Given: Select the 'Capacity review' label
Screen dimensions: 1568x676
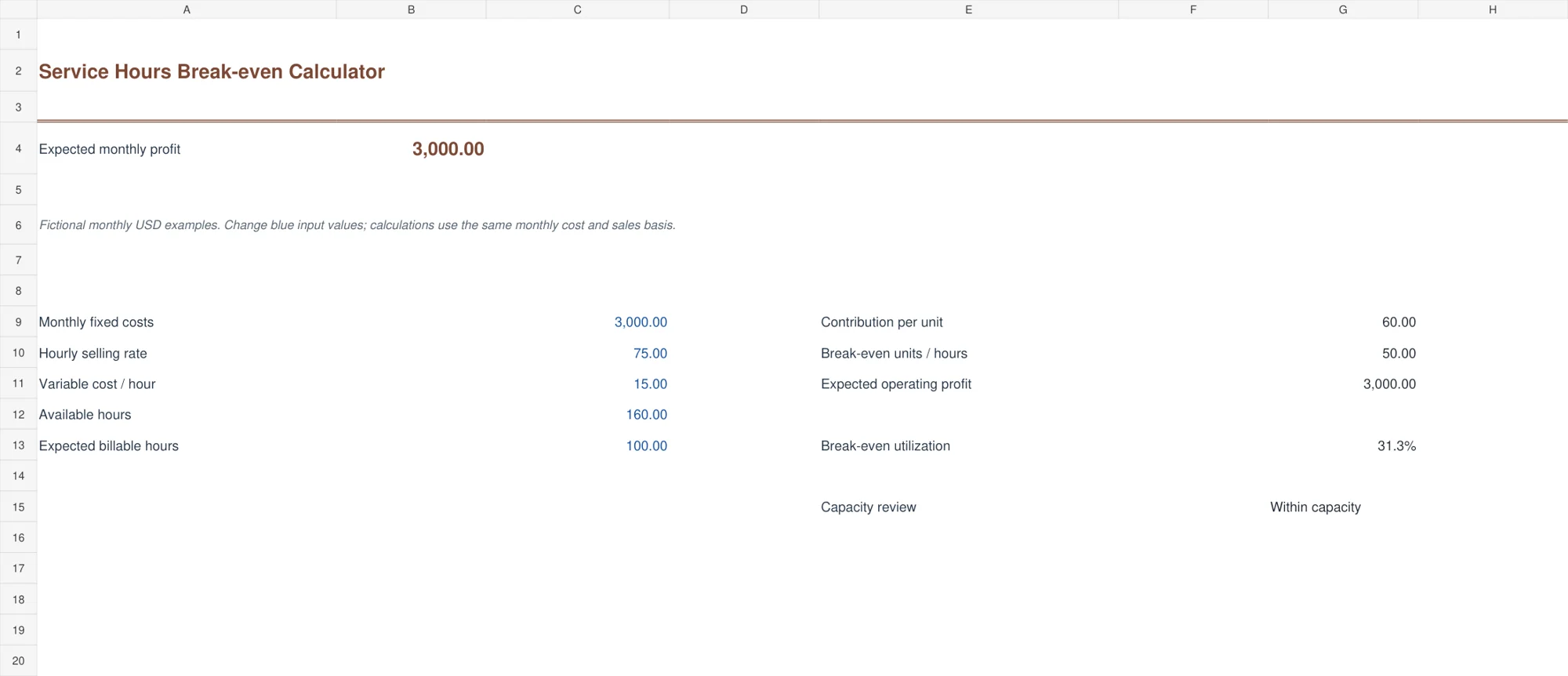Looking at the screenshot, I should pos(869,507).
